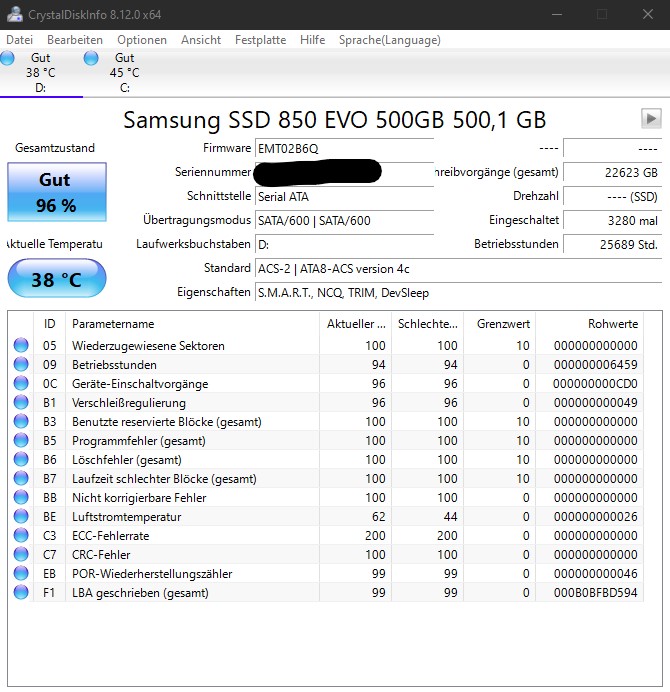Click status orb of Betriebsstunden row 09
Viewport: 670px width, 692px height.
[x=21, y=364]
